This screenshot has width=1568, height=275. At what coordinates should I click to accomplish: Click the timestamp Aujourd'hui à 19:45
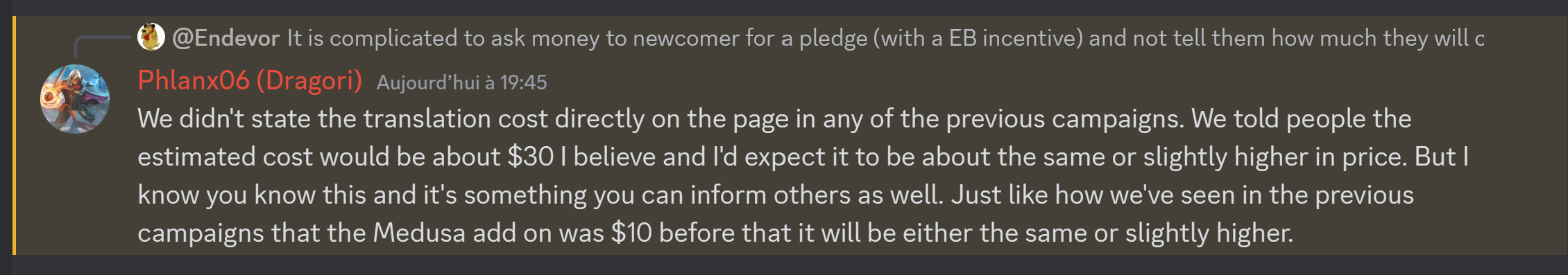[x=461, y=83]
